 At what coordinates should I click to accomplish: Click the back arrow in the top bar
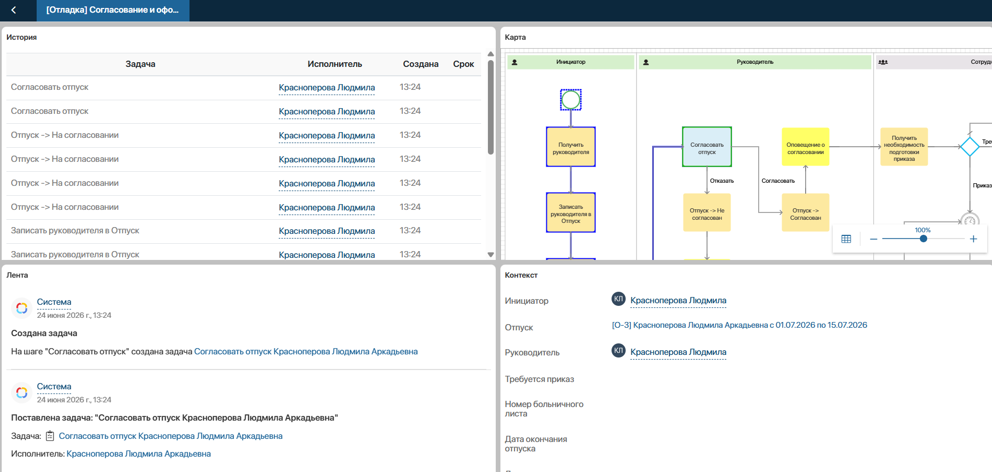[14, 10]
